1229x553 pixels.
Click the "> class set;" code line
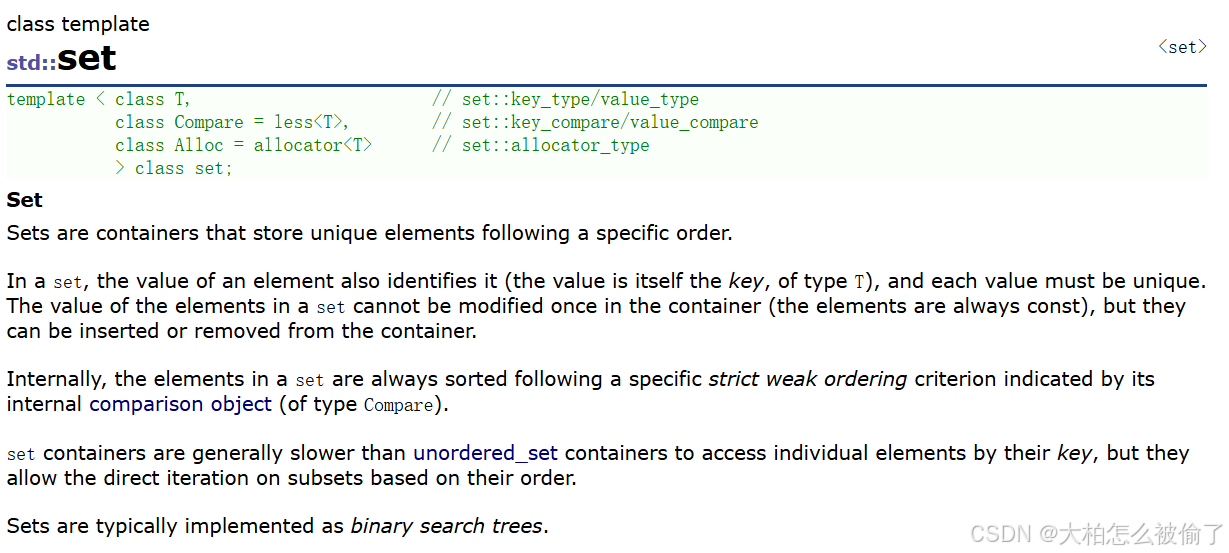(174, 168)
